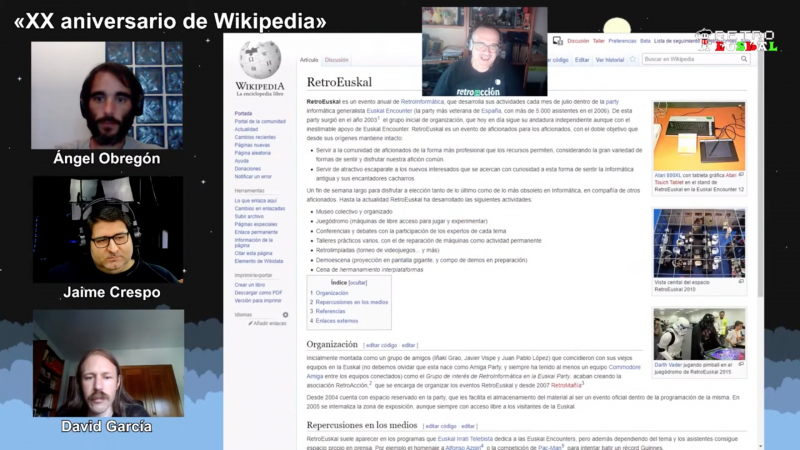Image resolution: width=800 pixels, height=450 pixels.
Task: Open Páginas especiales link
Action: coord(256,224)
